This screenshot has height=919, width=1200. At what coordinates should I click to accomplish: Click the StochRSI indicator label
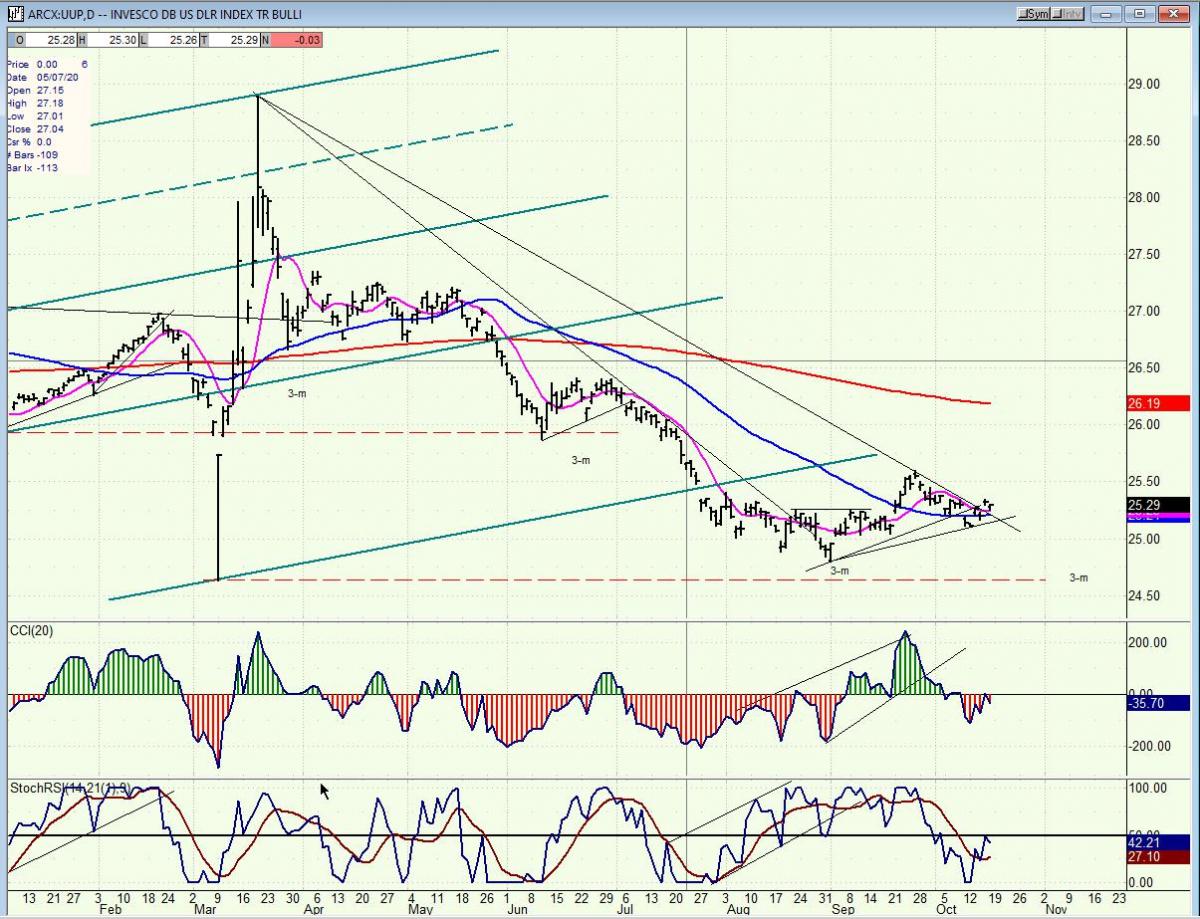click(70, 788)
